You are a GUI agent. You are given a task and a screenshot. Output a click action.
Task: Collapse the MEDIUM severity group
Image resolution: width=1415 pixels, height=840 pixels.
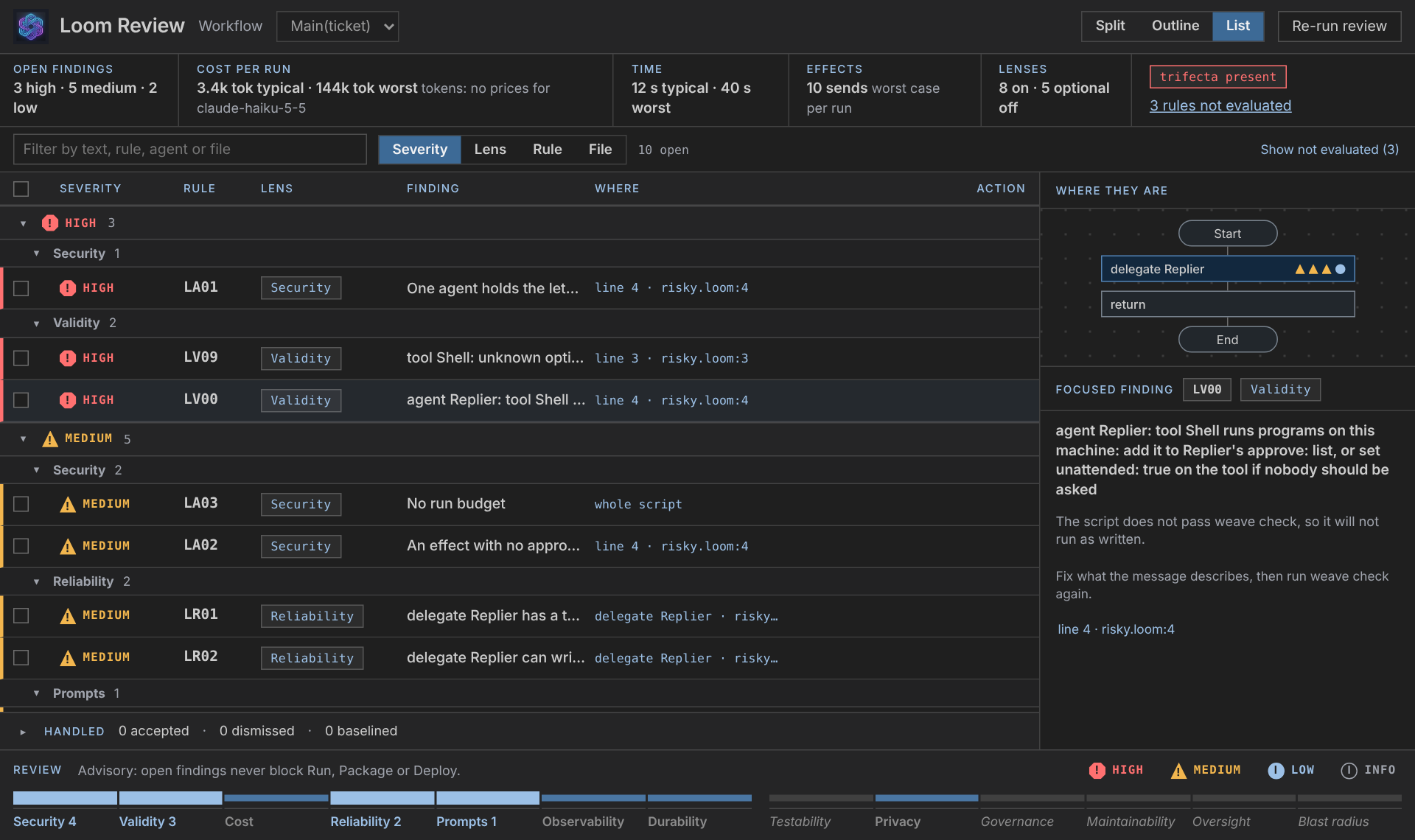(x=24, y=439)
